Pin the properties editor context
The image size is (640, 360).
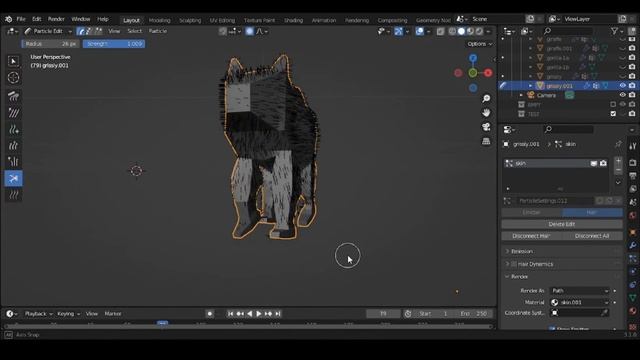(x=618, y=144)
